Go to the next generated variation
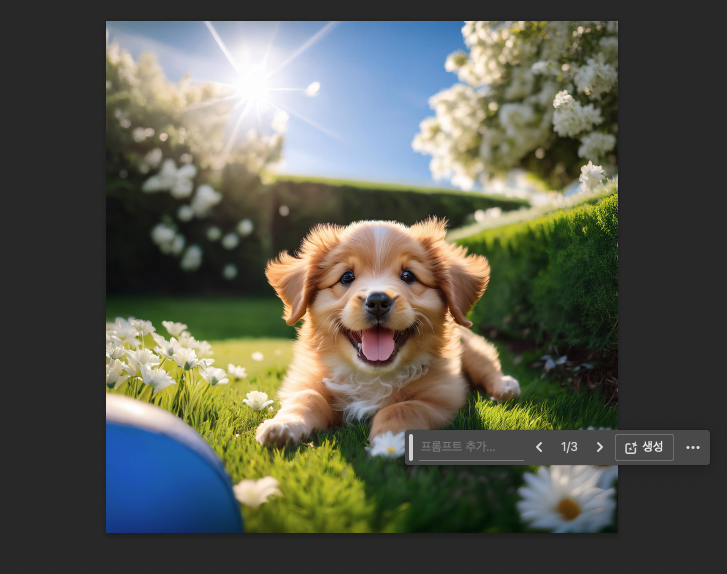Screen dimensions: 727x574 click(x=599, y=447)
